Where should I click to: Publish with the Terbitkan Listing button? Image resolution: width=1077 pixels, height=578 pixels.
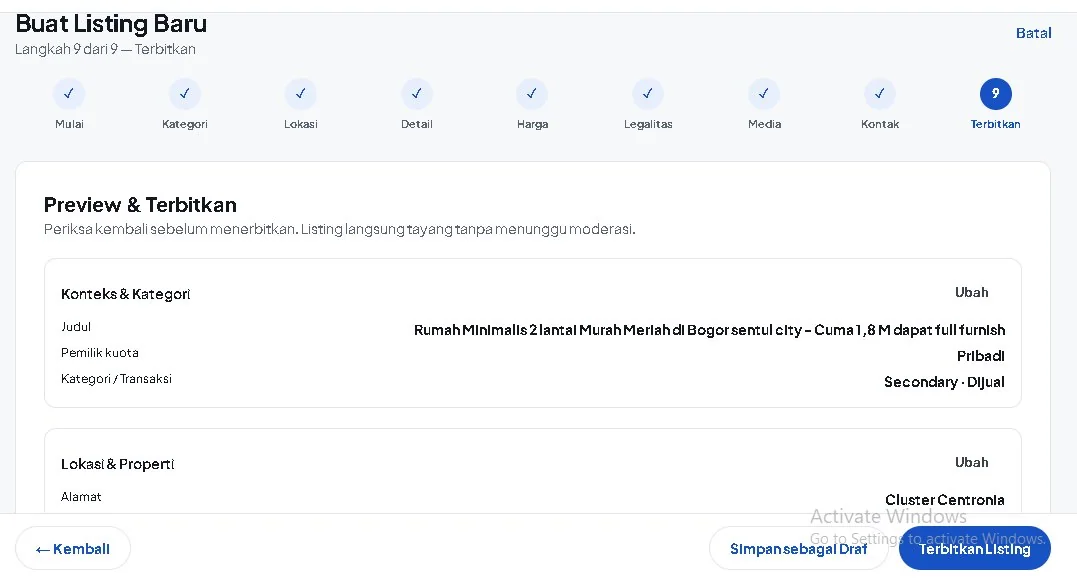point(975,548)
